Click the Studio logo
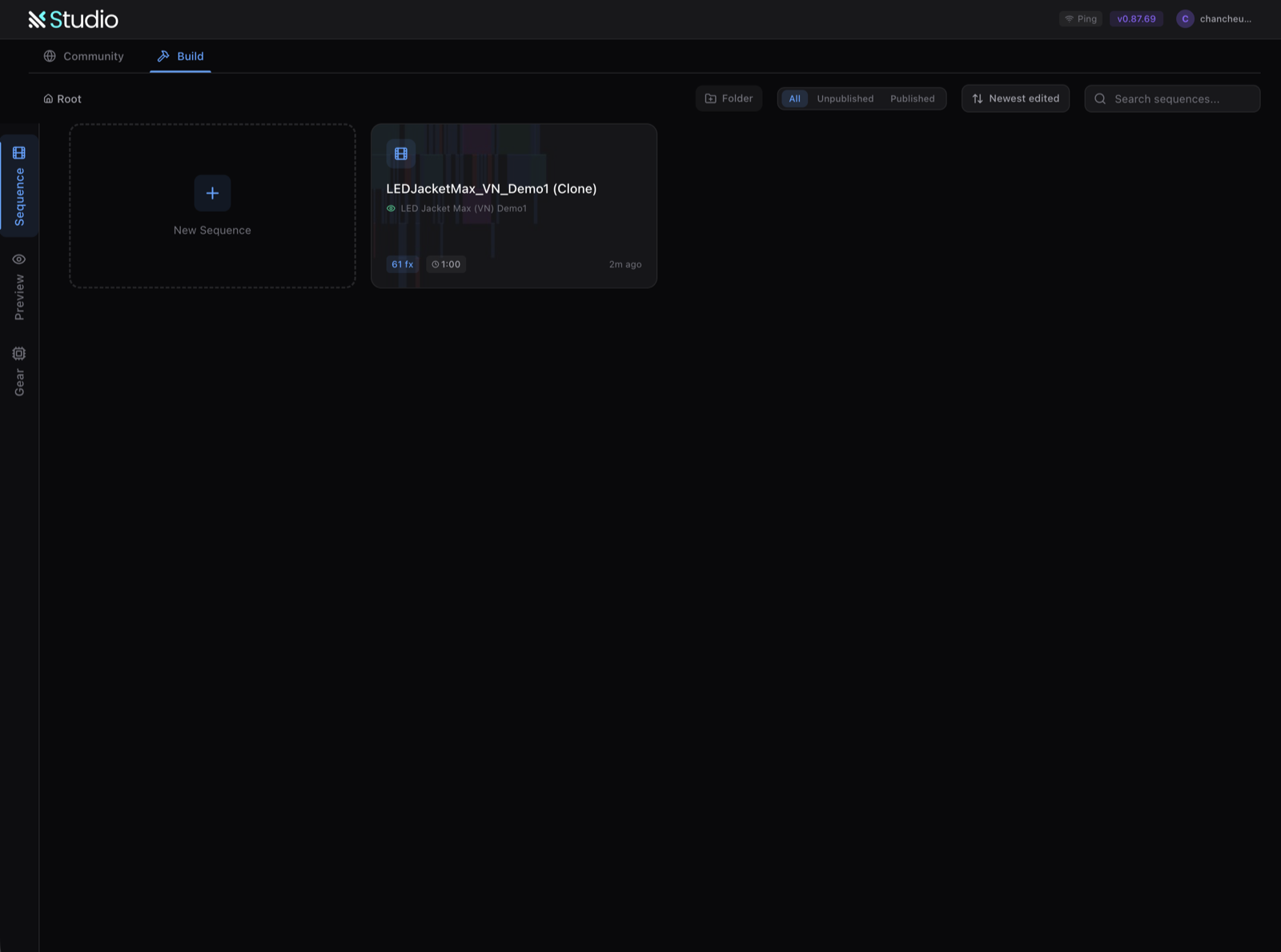1281x952 pixels. (x=73, y=19)
